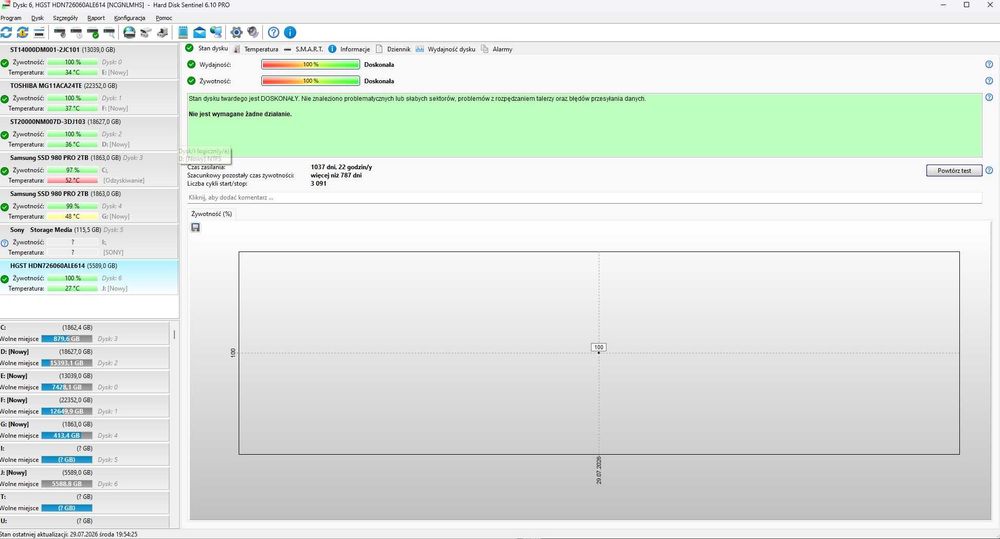
Task: Switch to the Wydajność dysku tab
Action: pyautogui.click(x=446, y=49)
